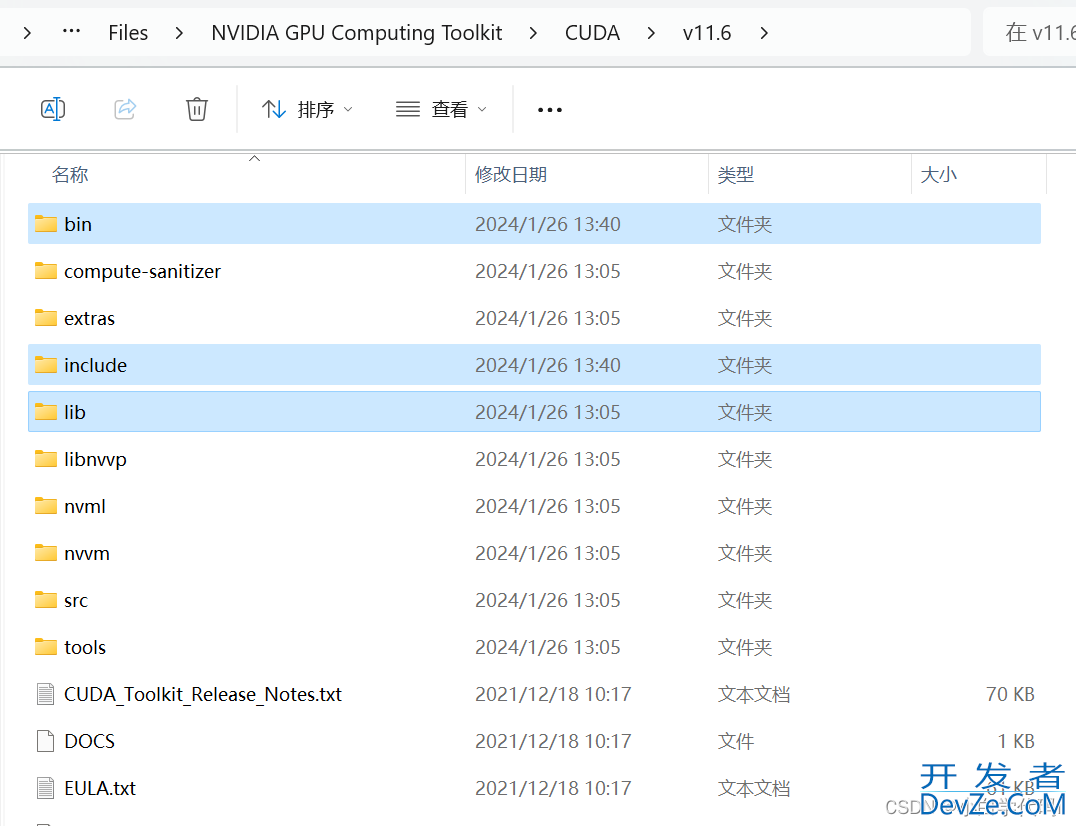
Task: Click the include row's date 2024/1/26 13:40
Action: [548, 366]
